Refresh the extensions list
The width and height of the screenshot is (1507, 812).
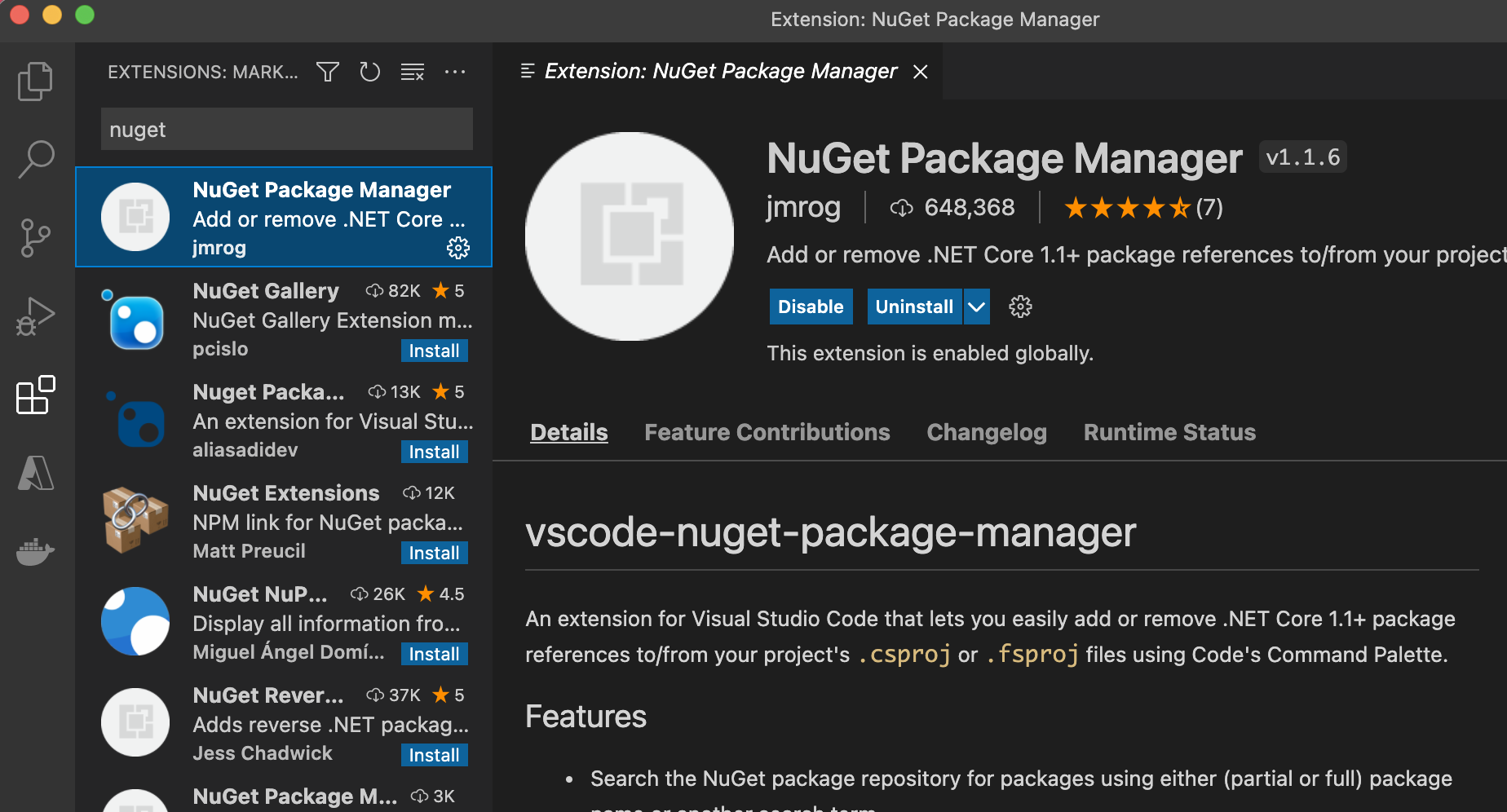[370, 73]
